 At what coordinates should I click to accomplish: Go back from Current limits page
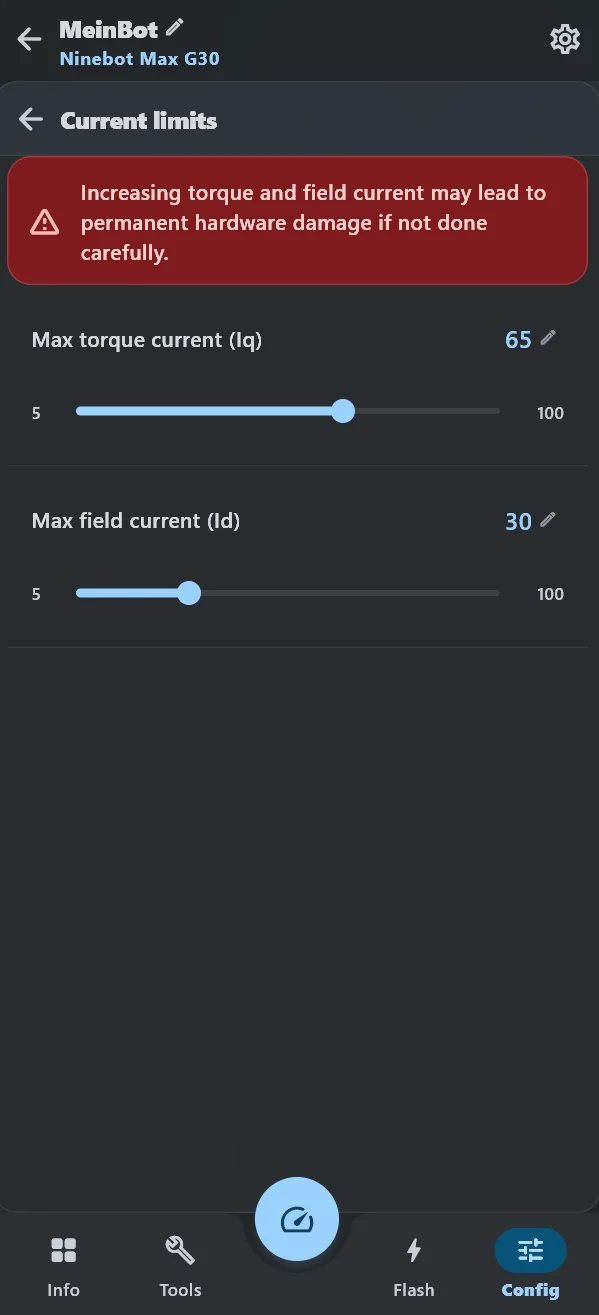pyautogui.click(x=31, y=120)
